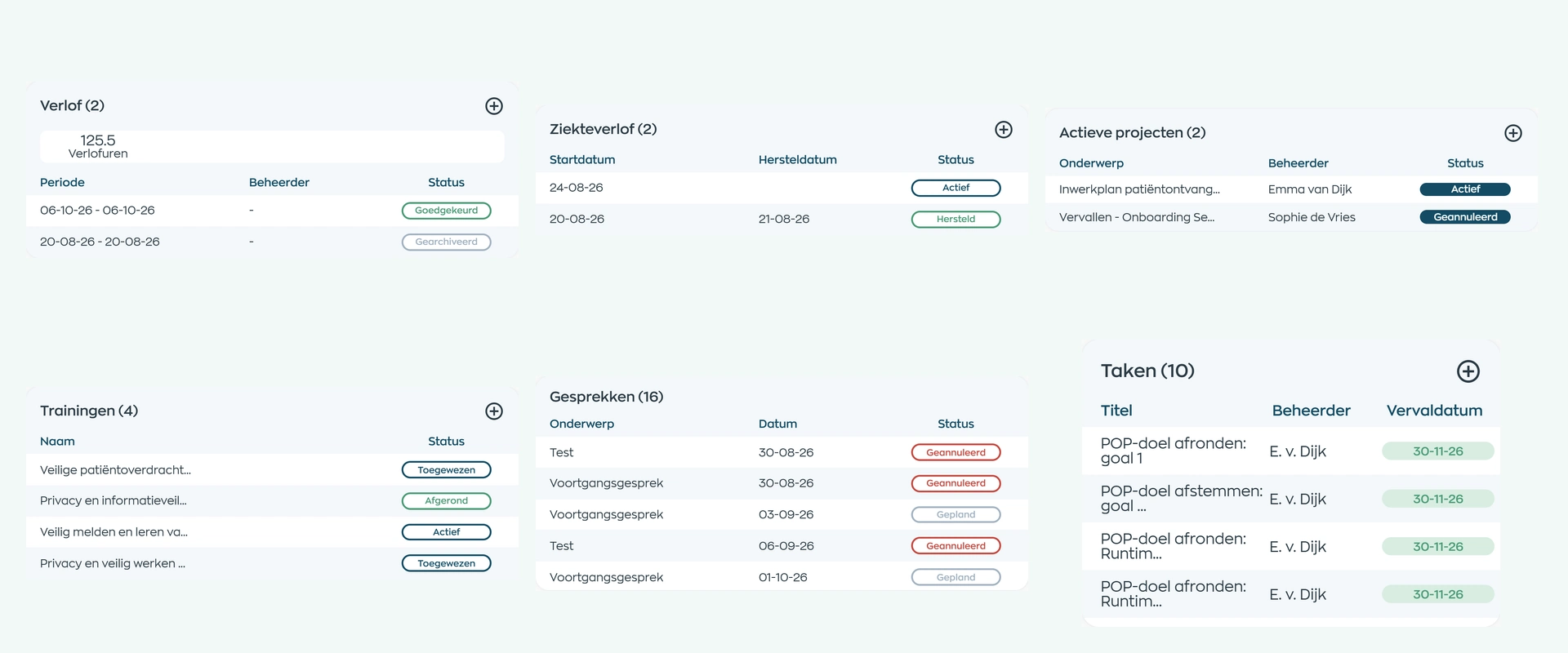This screenshot has height=653, width=1568.
Task: Click the Gearchiveerd status badge
Action: (446, 242)
